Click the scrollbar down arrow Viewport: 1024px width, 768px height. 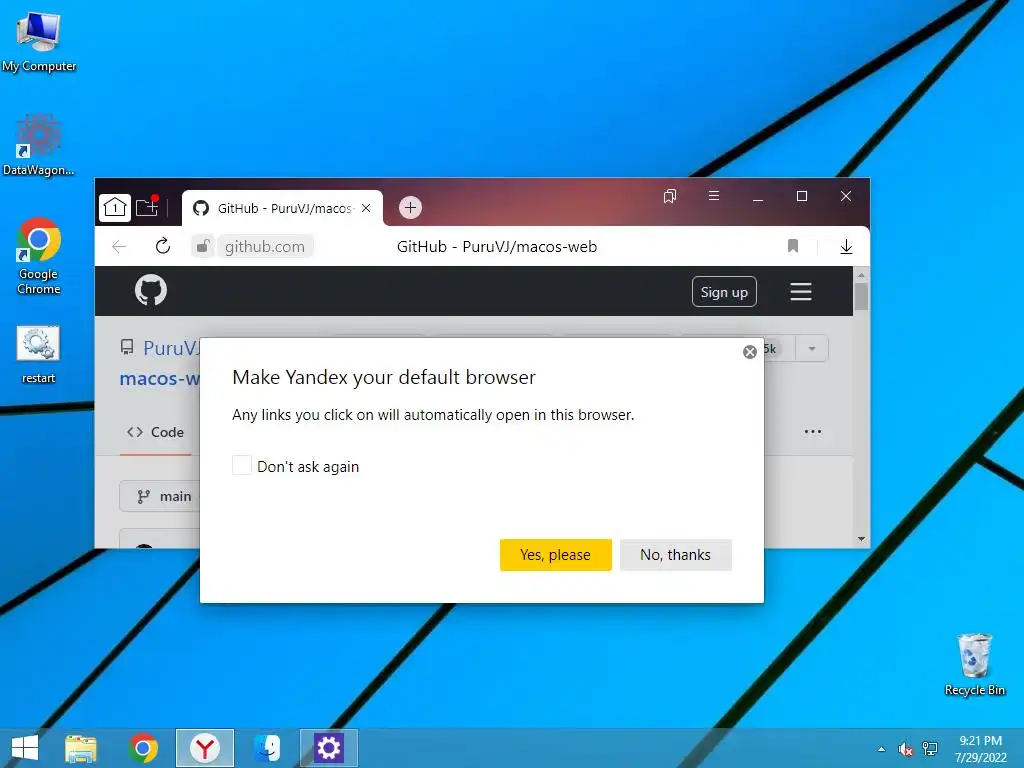[x=861, y=539]
